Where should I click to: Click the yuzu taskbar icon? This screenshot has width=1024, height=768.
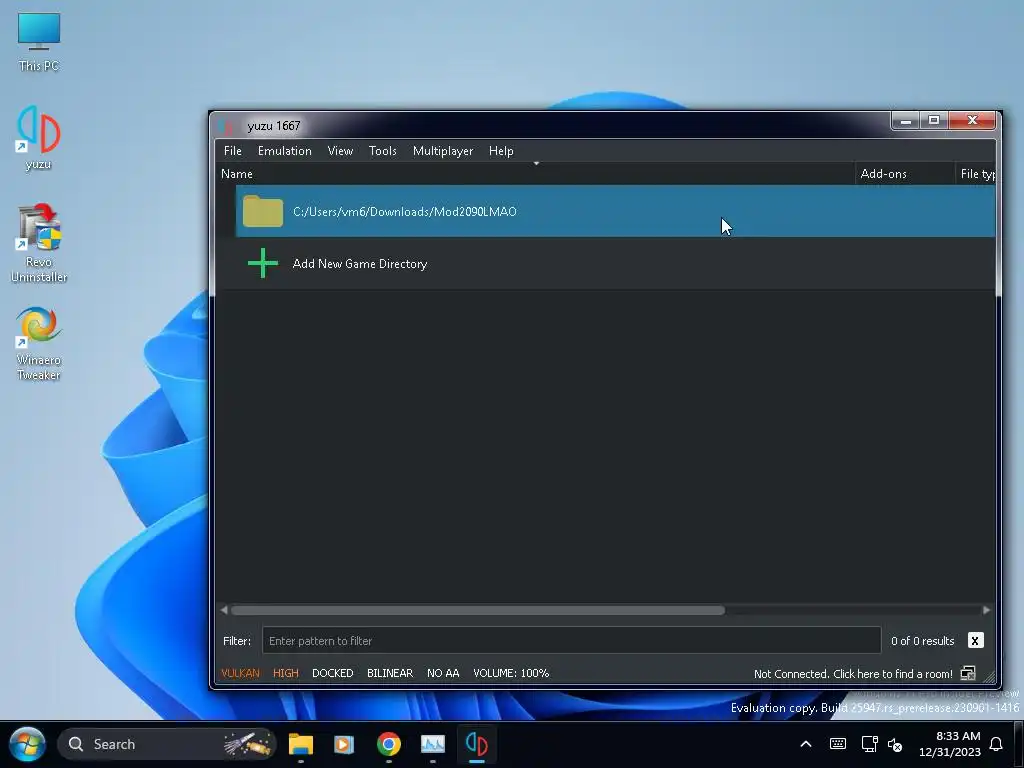pyautogui.click(x=477, y=744)
